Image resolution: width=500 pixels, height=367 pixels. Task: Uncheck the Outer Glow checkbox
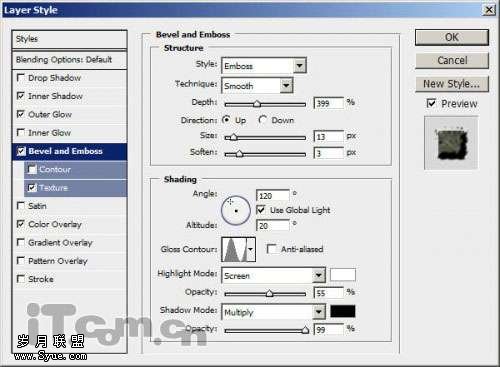21,115
